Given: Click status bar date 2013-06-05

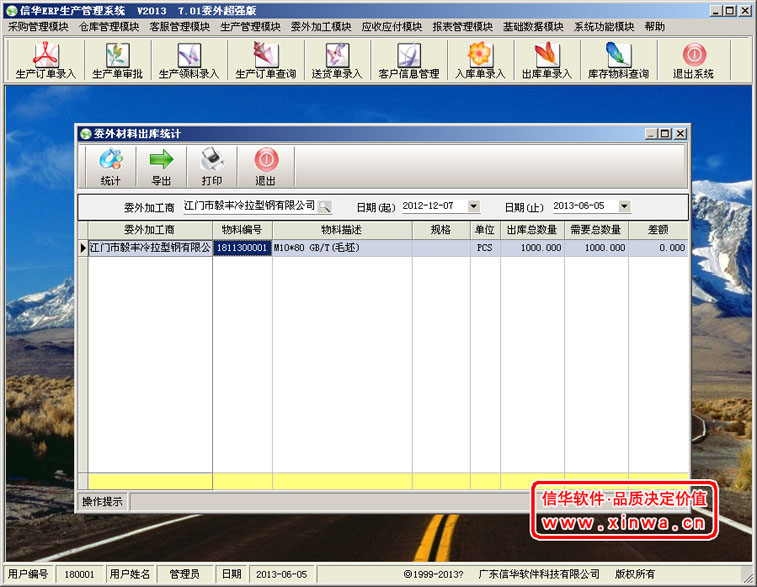Looking at the screenshot, I should (x=281, y=574).
